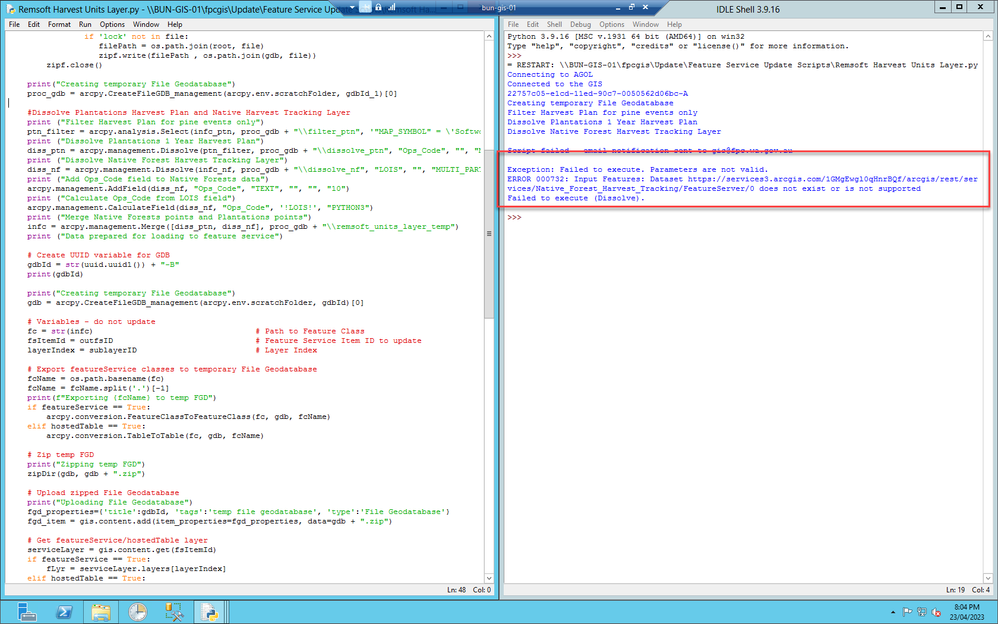Screen dimensions: 998x624
Task: Click the lock icon on the connection bar
Action: (x=378, y=7)
